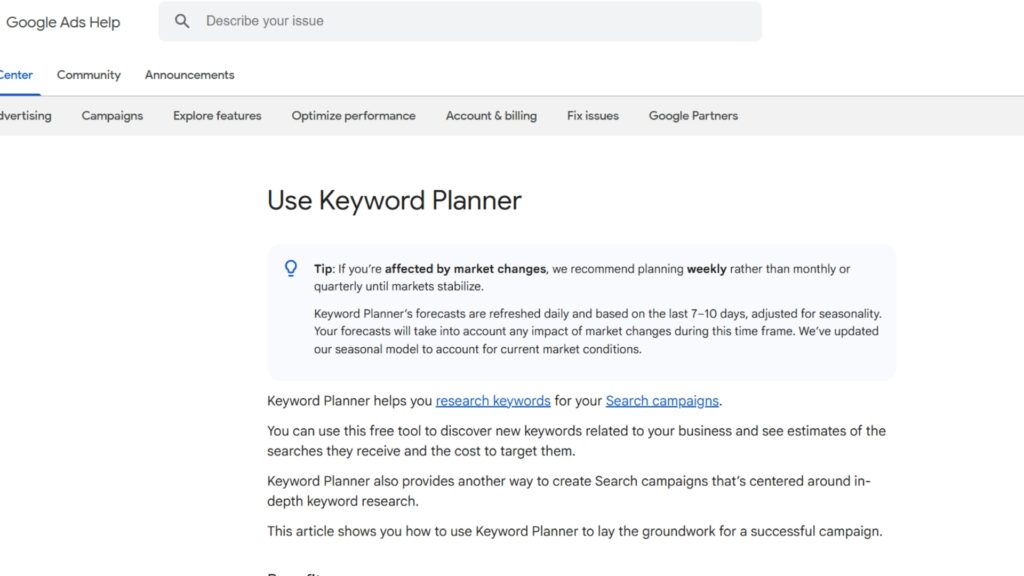Select the Help Center tab
Image resolution: width=1024 pixels, height=576 pixels.
point(15,74)
